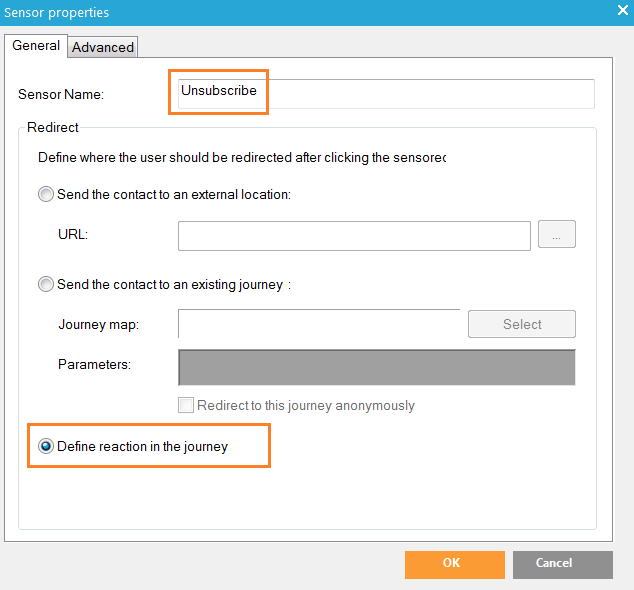634x590 pixels.
Task: Open the Advanced tab
Action: 103,47
